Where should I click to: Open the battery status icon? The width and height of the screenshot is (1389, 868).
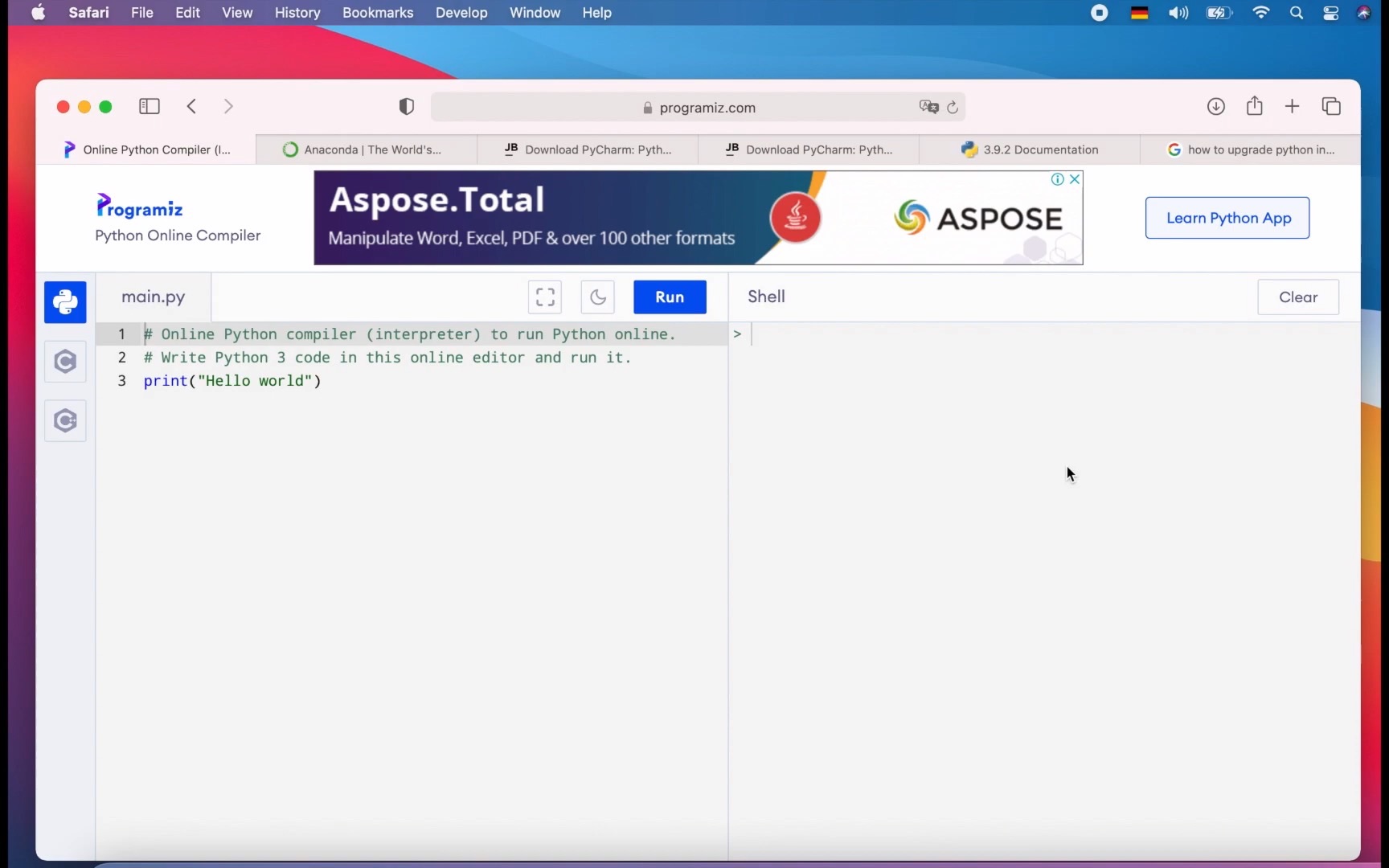click(x=1219, y=13)
